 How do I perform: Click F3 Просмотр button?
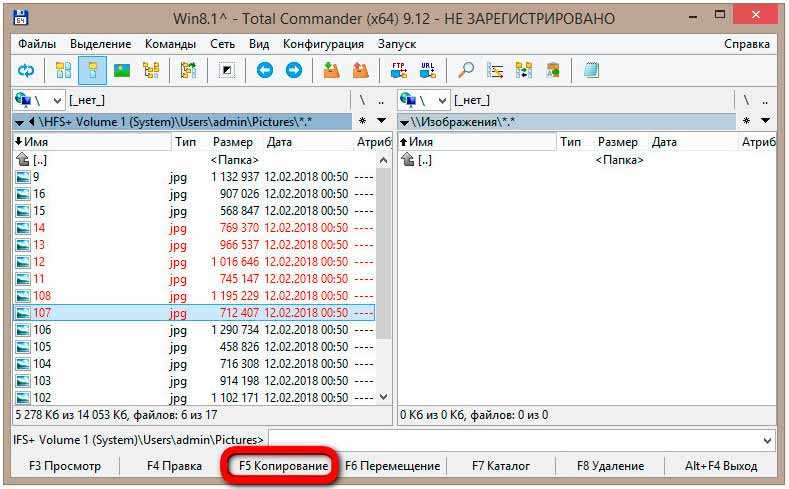point(65,466)
